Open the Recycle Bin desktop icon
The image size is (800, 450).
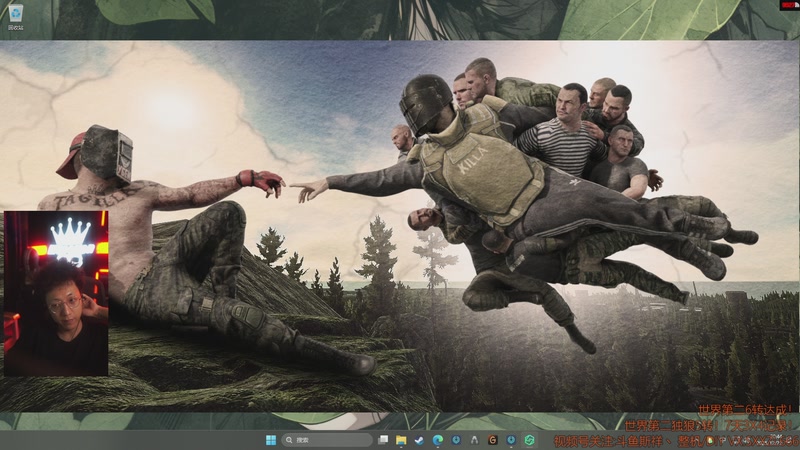[15, 17]
